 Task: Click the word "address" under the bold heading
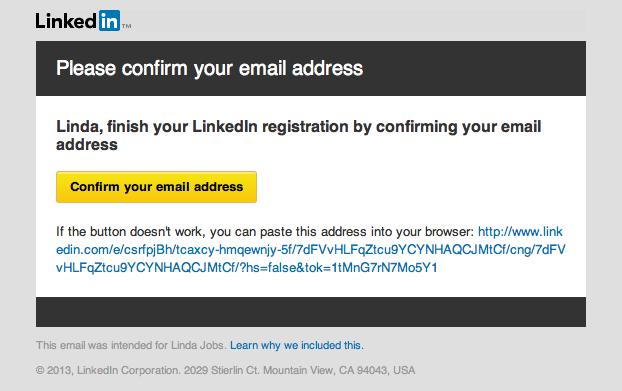(86, 145)
